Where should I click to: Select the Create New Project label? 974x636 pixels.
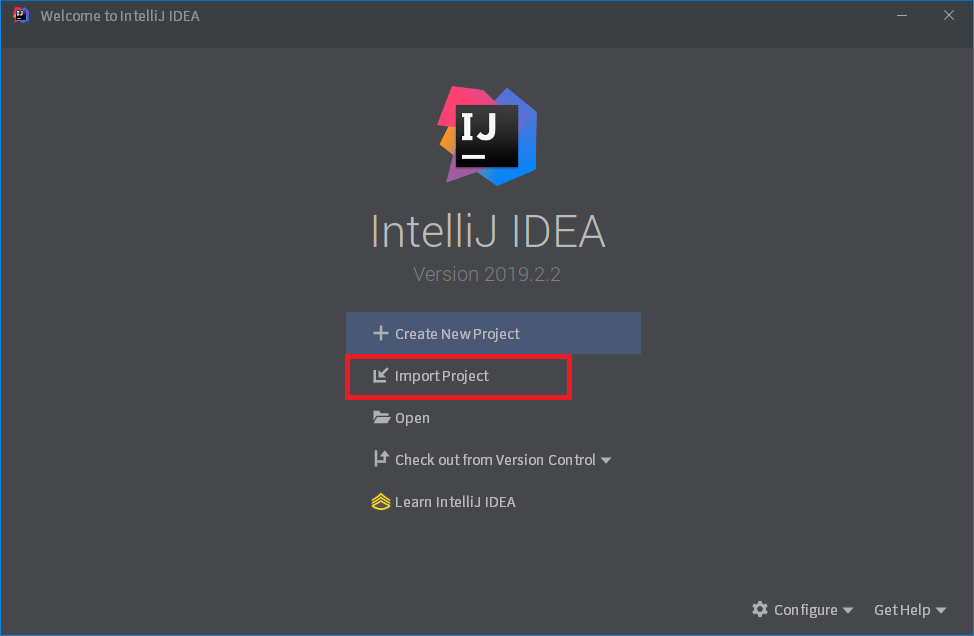tap(457, 334)
